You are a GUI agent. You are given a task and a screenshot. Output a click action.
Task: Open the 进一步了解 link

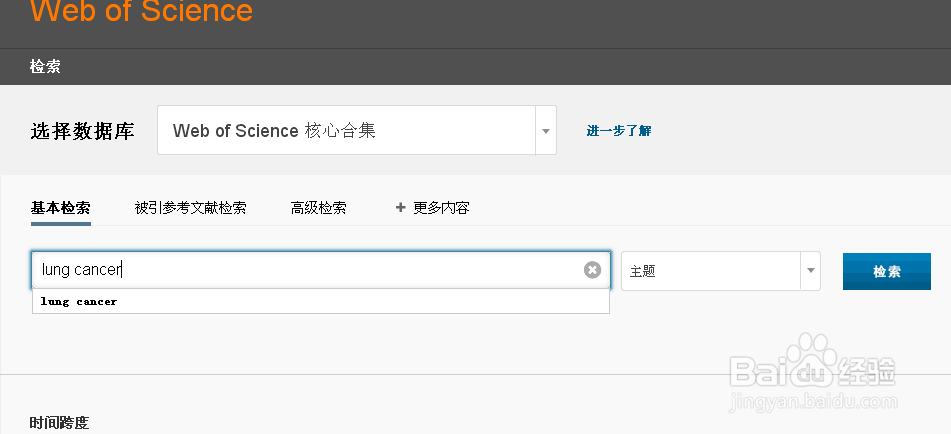click(619, 130)
